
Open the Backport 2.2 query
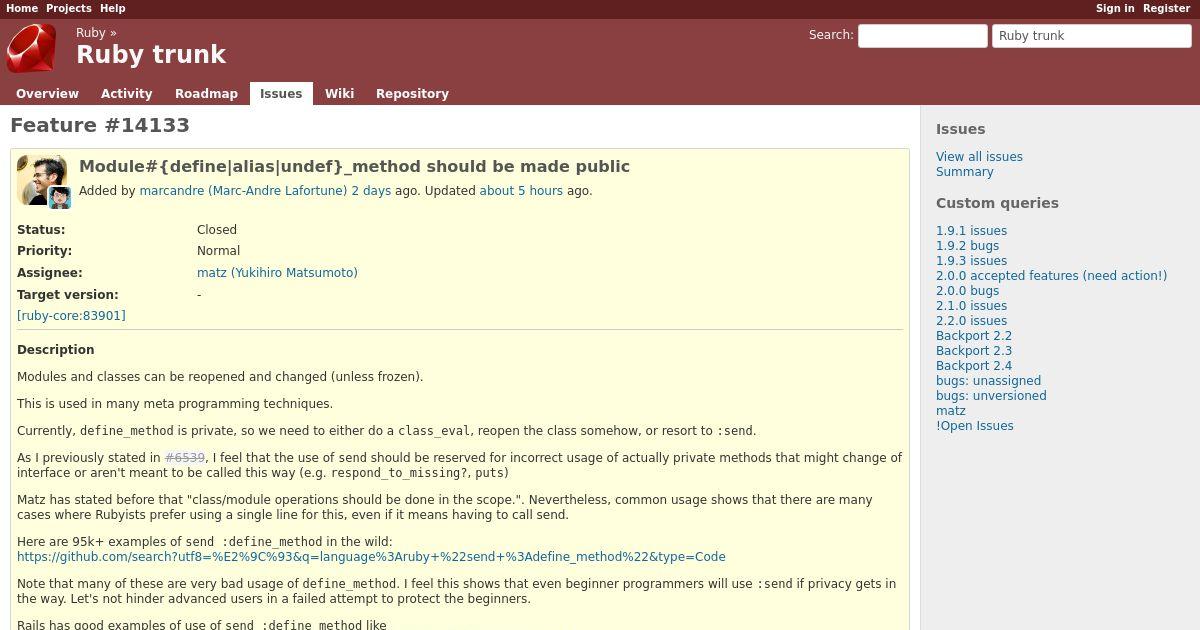click(974, 335)
